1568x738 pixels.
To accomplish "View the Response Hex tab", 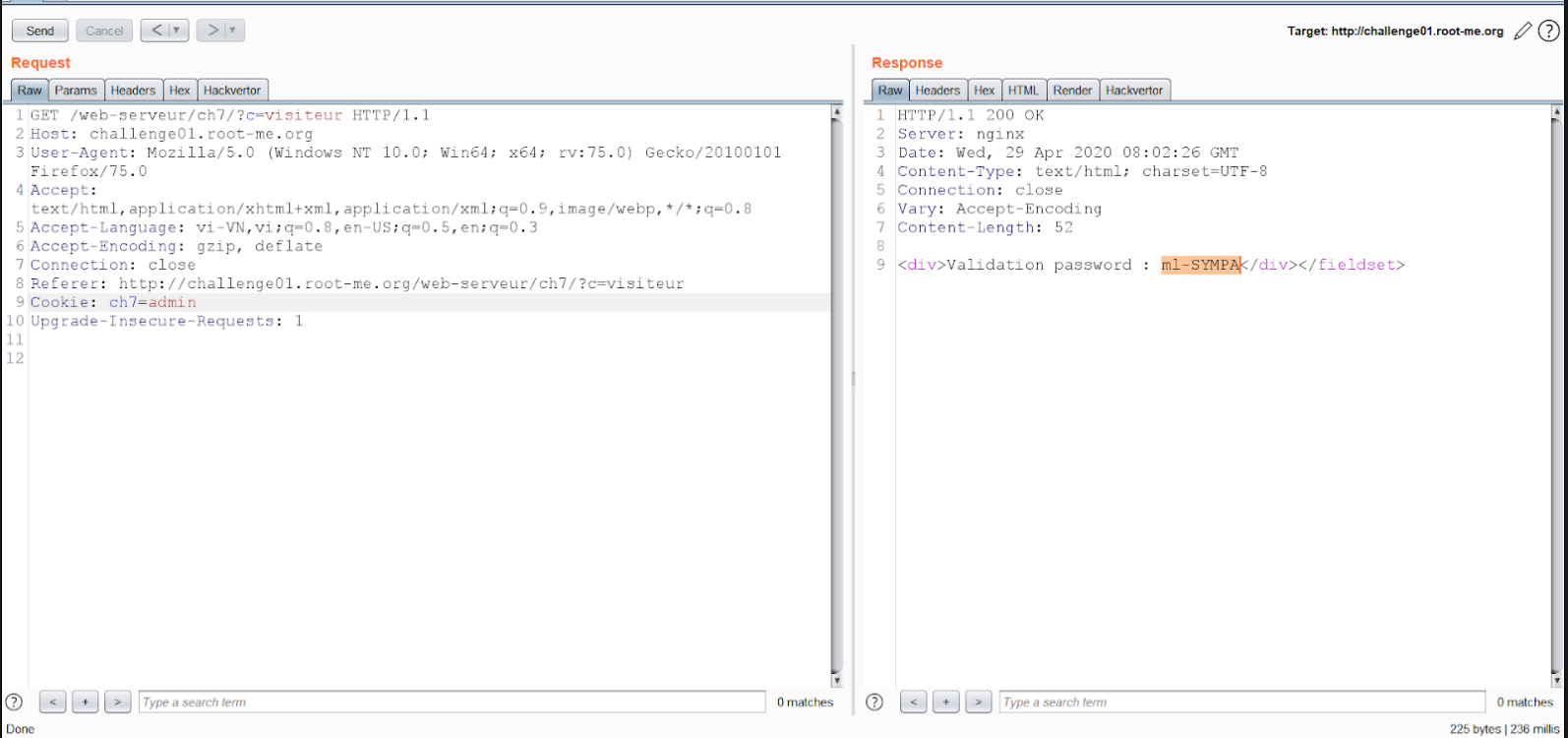I will tap(985, 90).
